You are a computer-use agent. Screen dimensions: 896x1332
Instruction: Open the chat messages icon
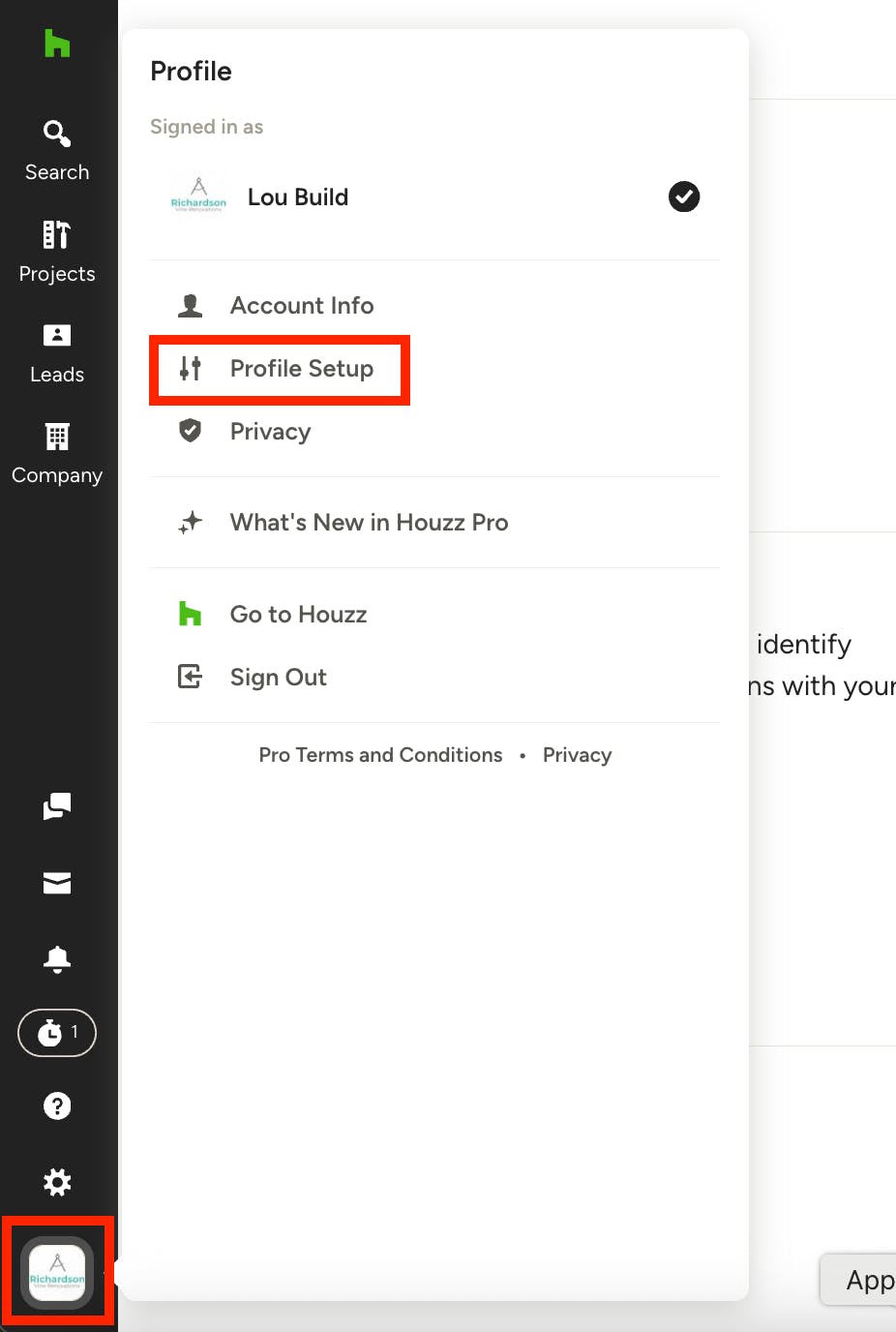point(57,806)
